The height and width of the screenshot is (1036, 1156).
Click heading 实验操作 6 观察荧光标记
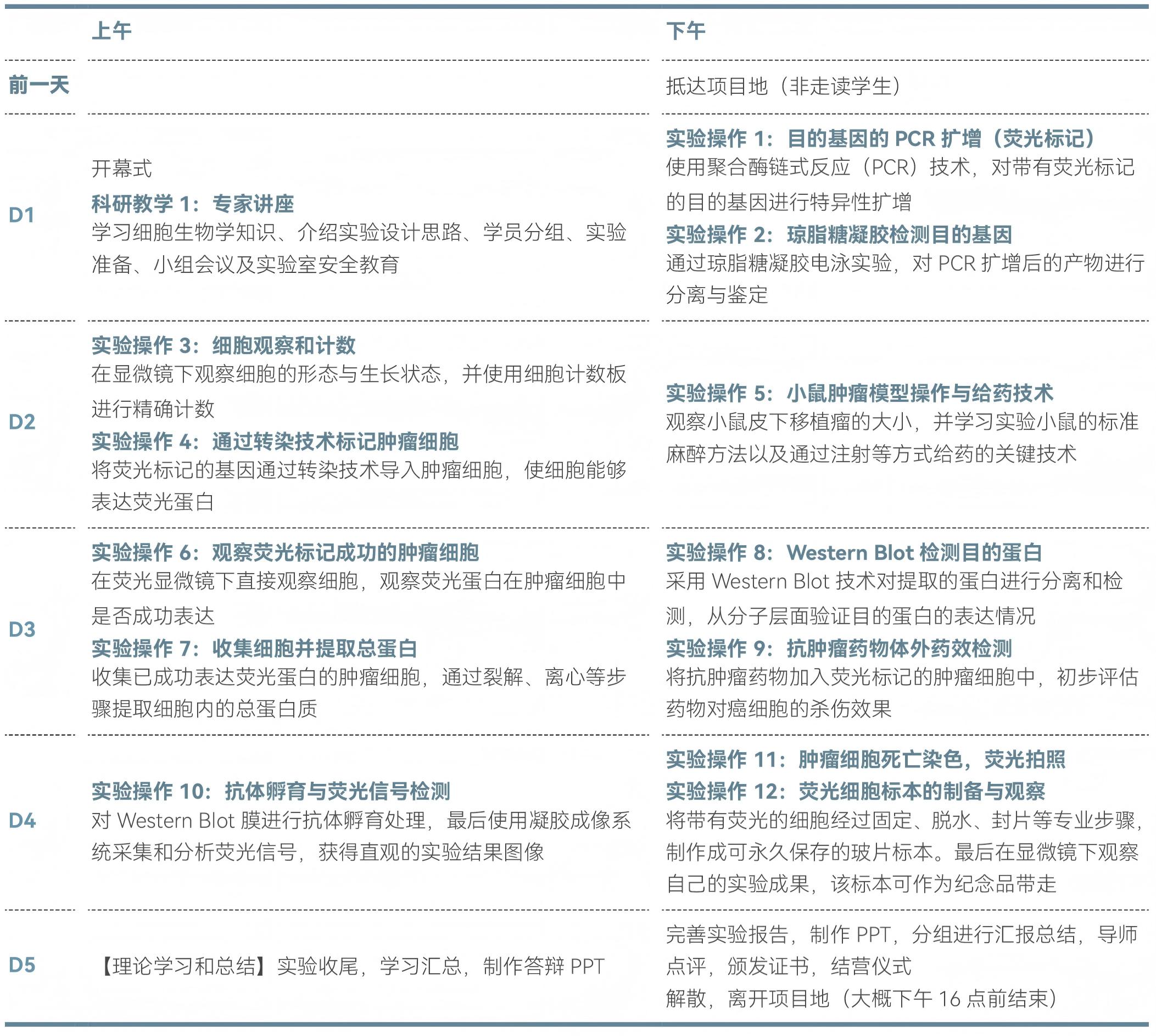[284, 553]
